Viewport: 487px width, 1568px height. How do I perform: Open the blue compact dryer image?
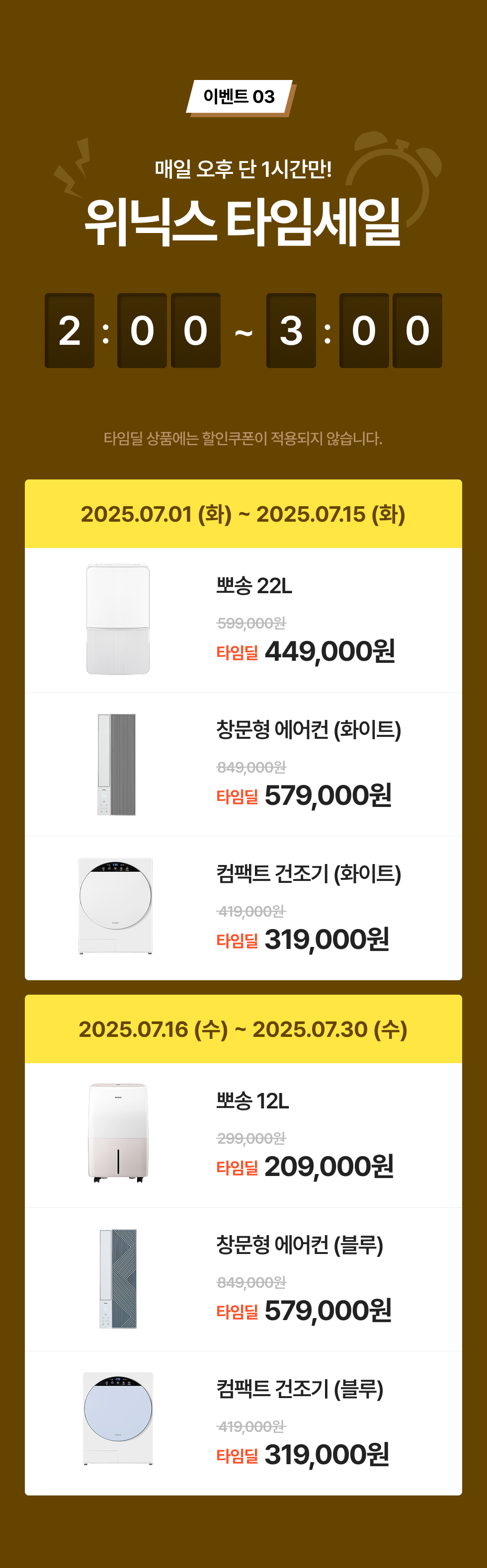click(x=118, y=1418)
